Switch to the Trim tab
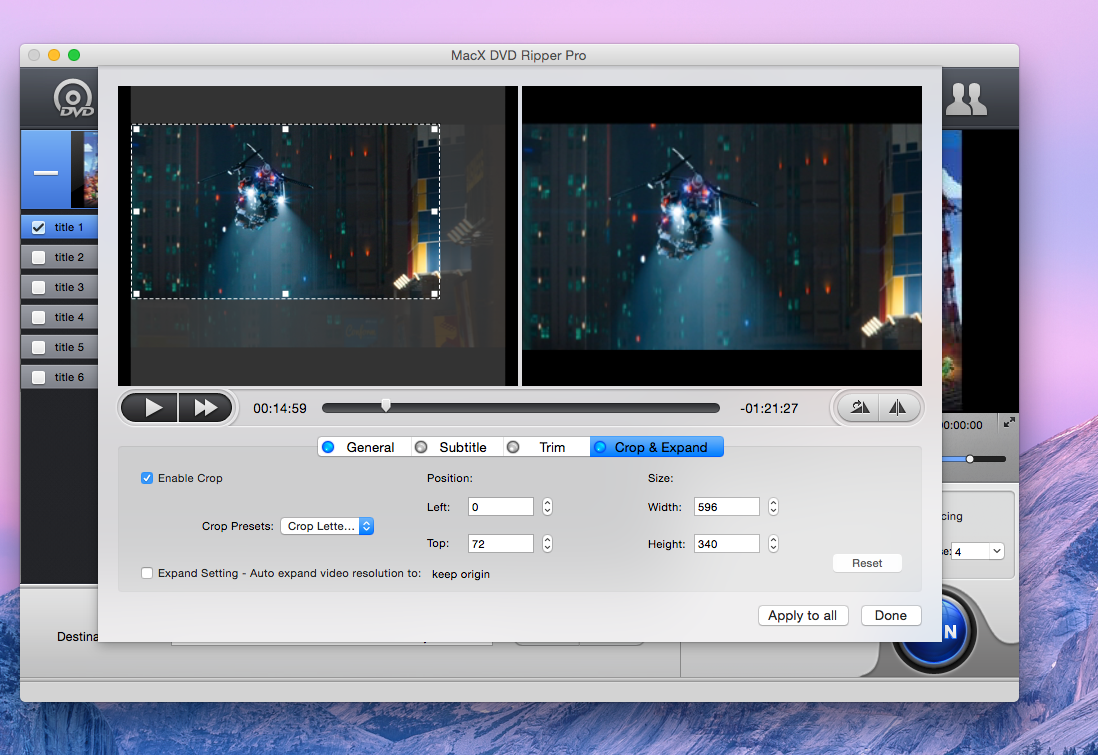 [547, 447]
